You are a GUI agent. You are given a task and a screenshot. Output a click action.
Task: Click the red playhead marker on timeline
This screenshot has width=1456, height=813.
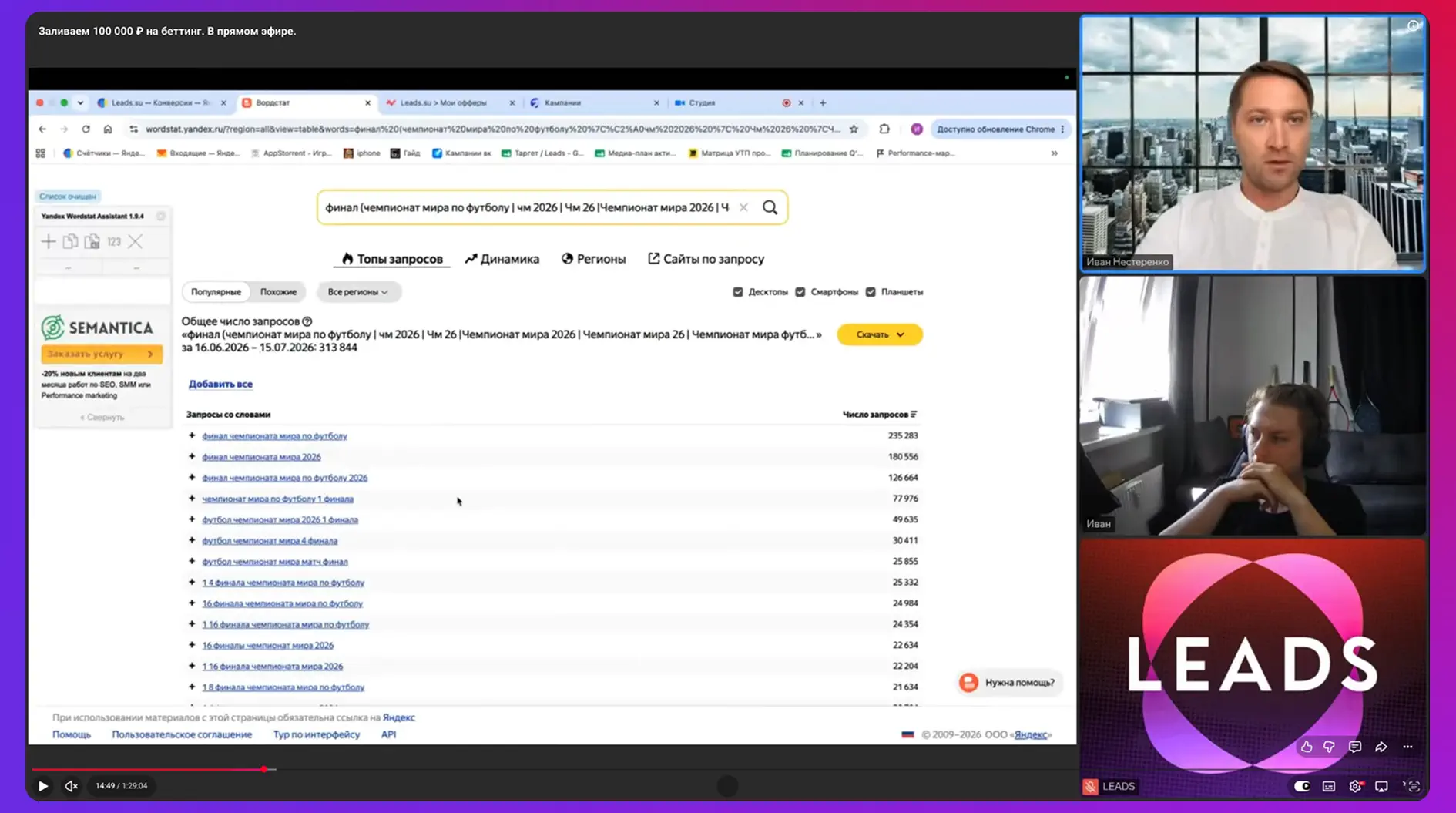click(x=264, y=769)
